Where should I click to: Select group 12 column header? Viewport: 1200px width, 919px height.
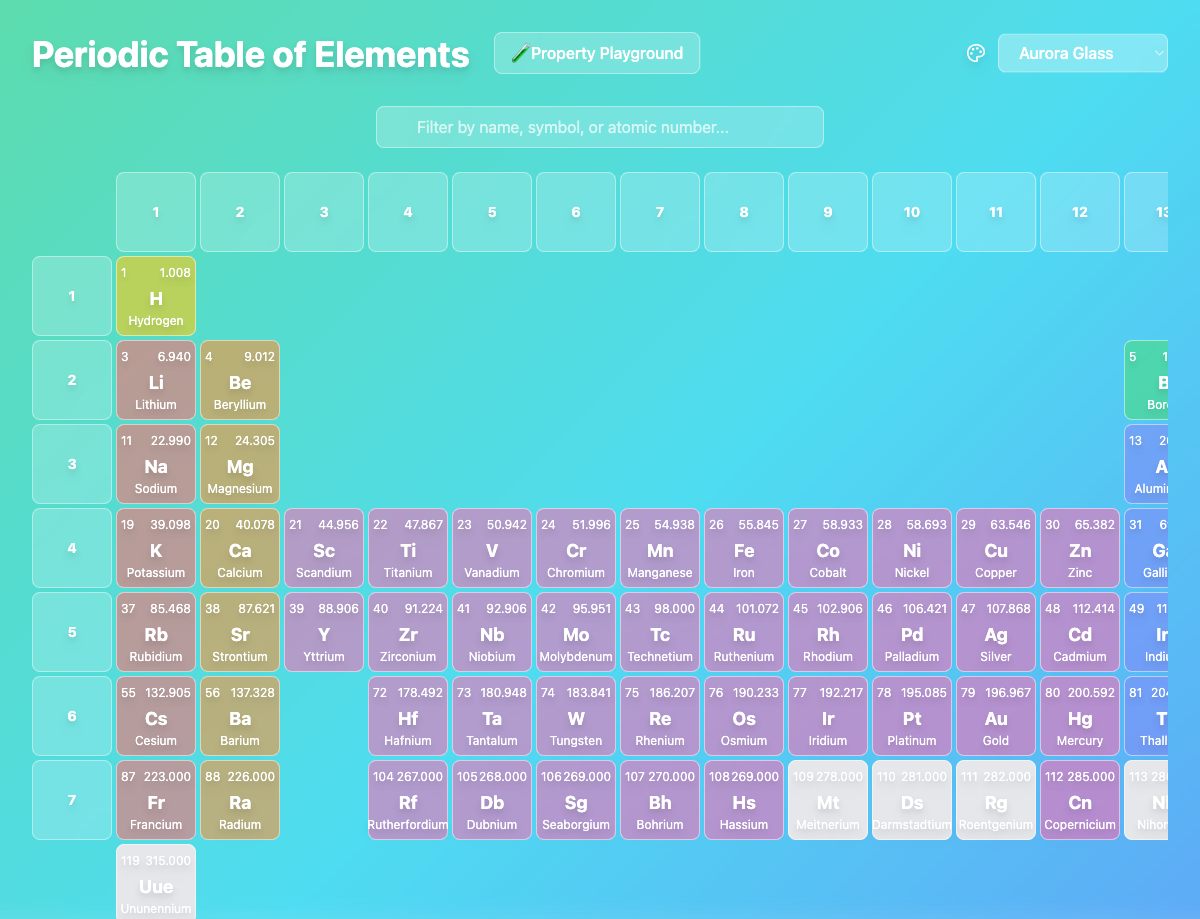[x=1080, y=212]
